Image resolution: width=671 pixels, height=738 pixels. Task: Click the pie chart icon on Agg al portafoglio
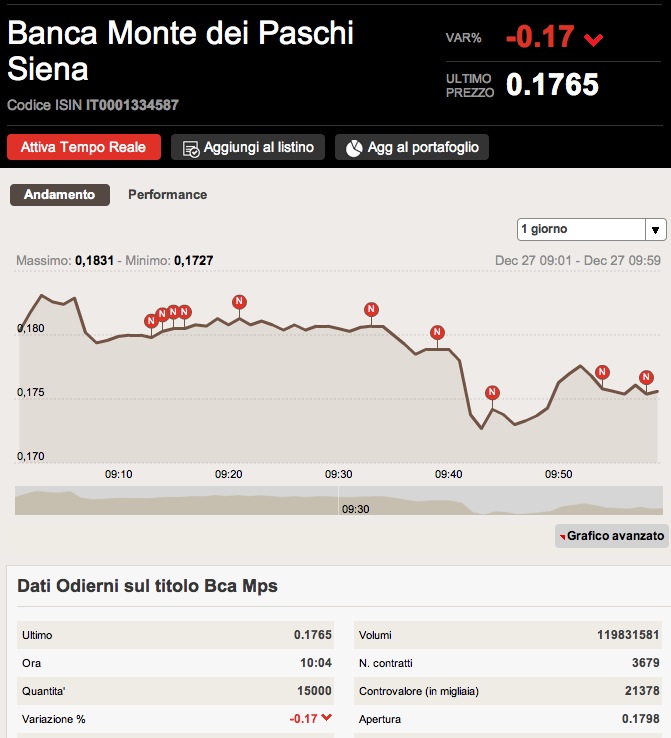point(354,148)
